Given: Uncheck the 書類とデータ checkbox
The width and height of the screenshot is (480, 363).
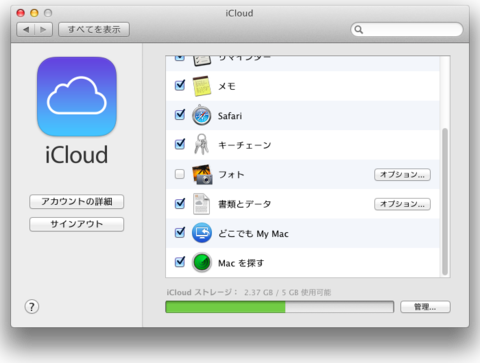Looking at the screenshot, I should pyautogui.click(x=180, y=203).
